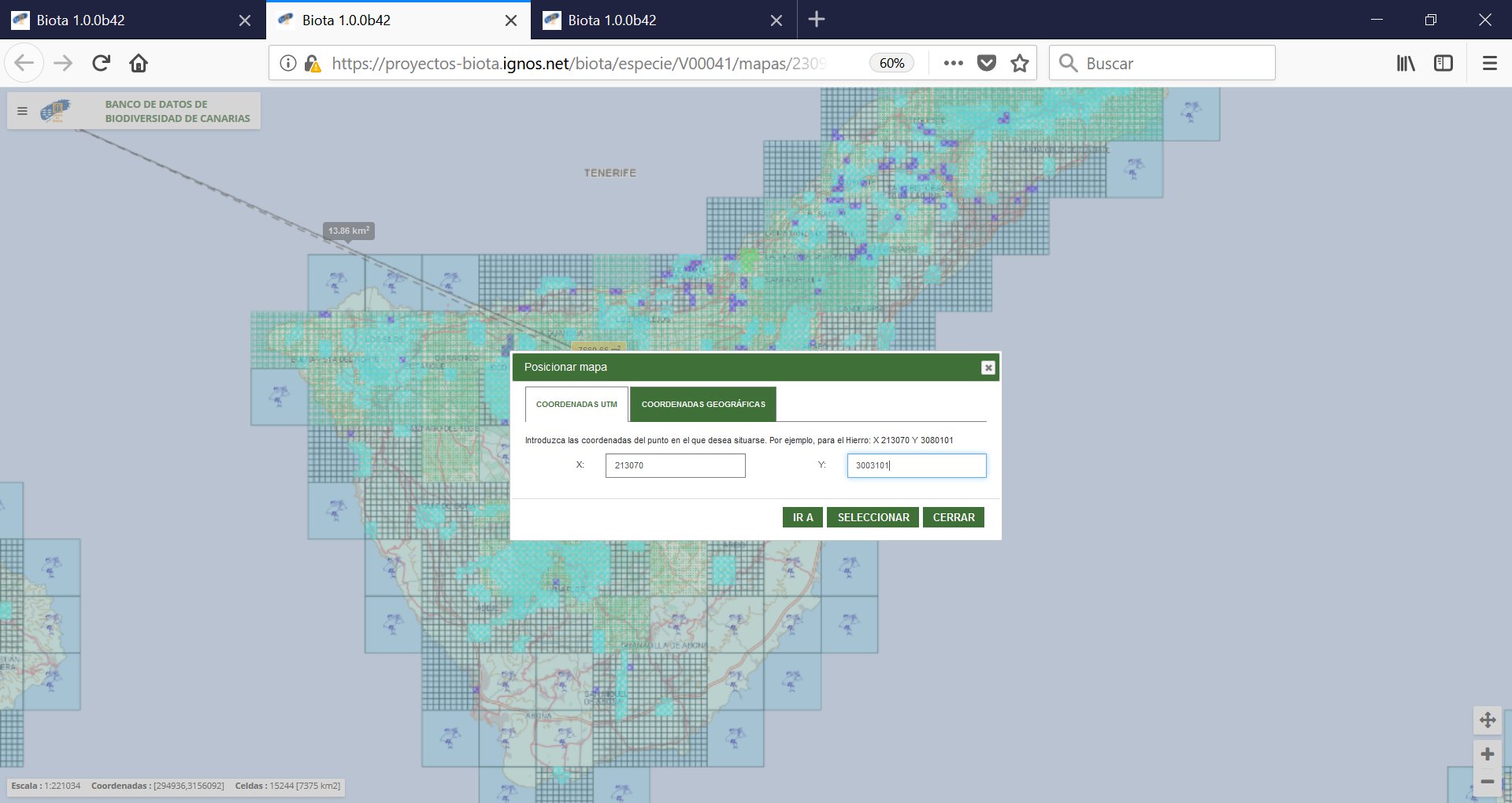
Task: Open the Firefox application menu
Action: tap(1489, 63)
